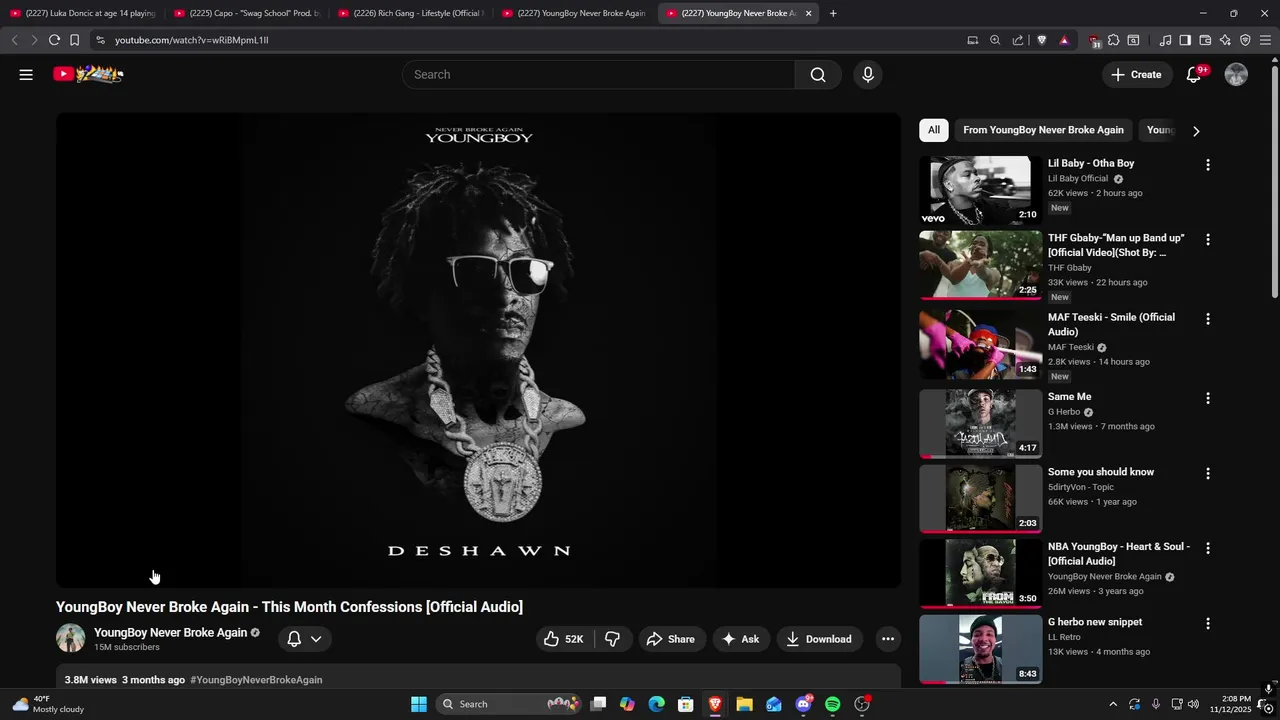This screenshot has width=1280, height=720.
Task: Open G herbo new snippet title
Action: (x=1095, y=622)
